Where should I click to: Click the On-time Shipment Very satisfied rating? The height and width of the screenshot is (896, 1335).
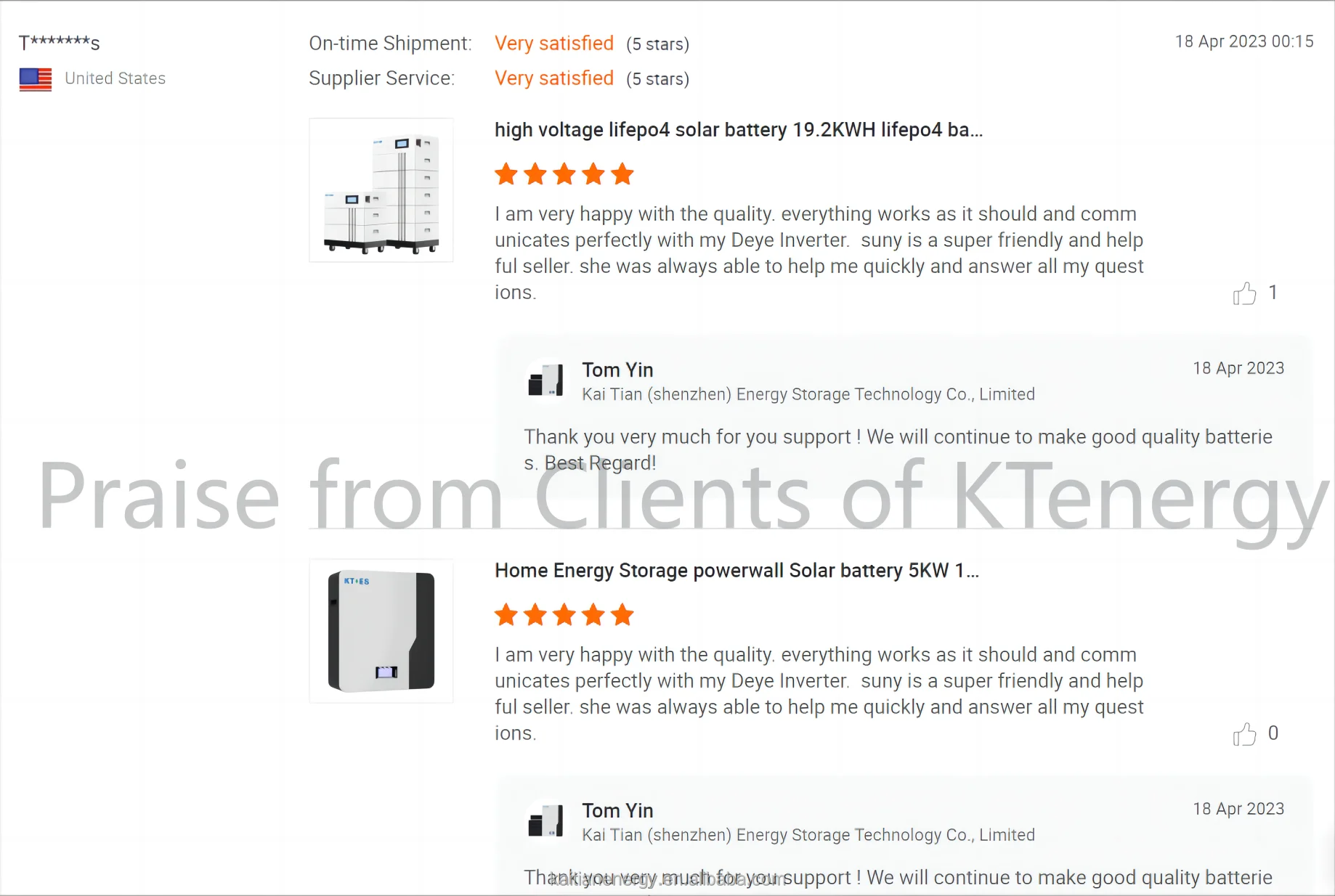tap(554, 44)
